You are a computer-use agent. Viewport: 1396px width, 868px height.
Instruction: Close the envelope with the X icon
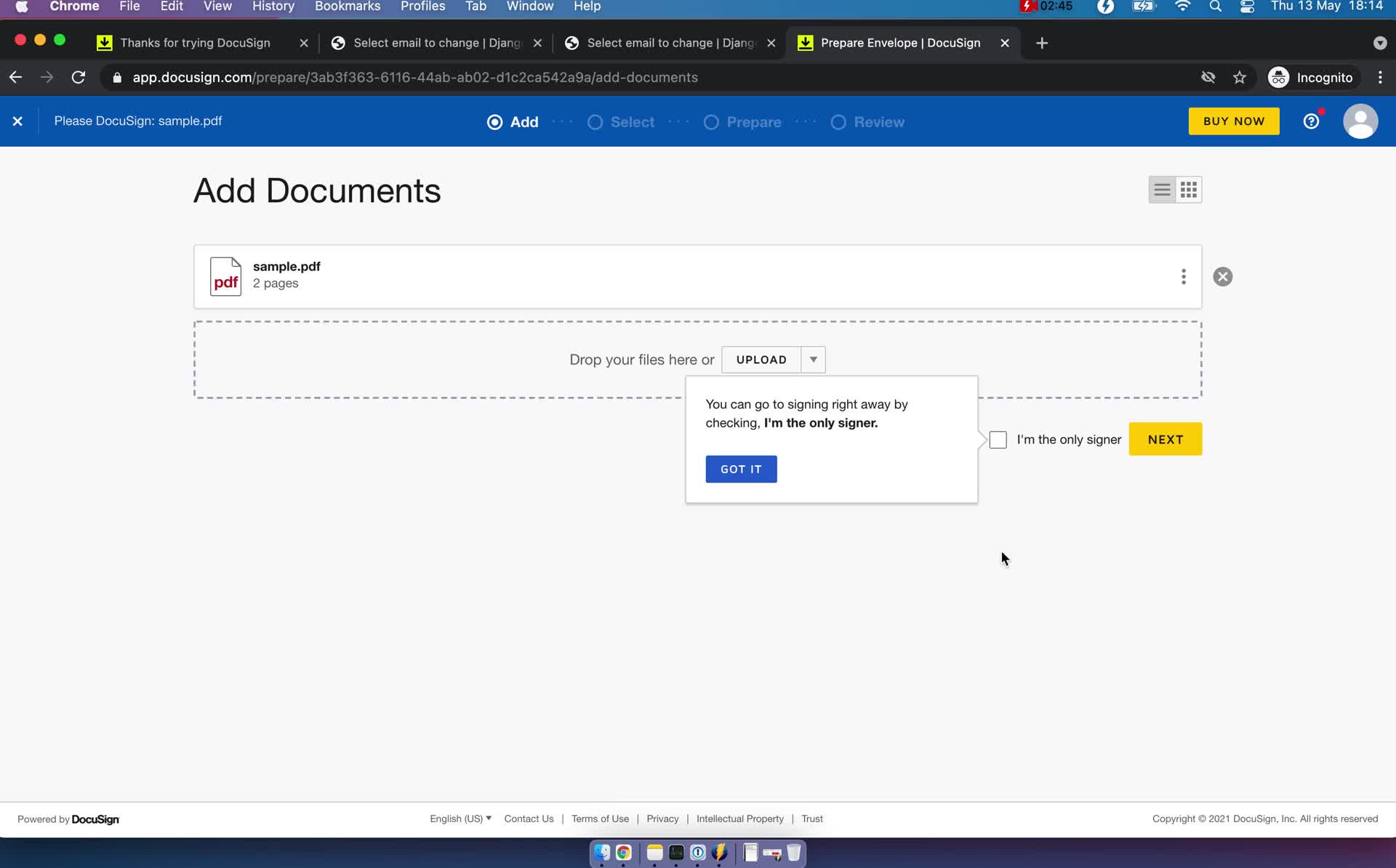coord(17,121)
